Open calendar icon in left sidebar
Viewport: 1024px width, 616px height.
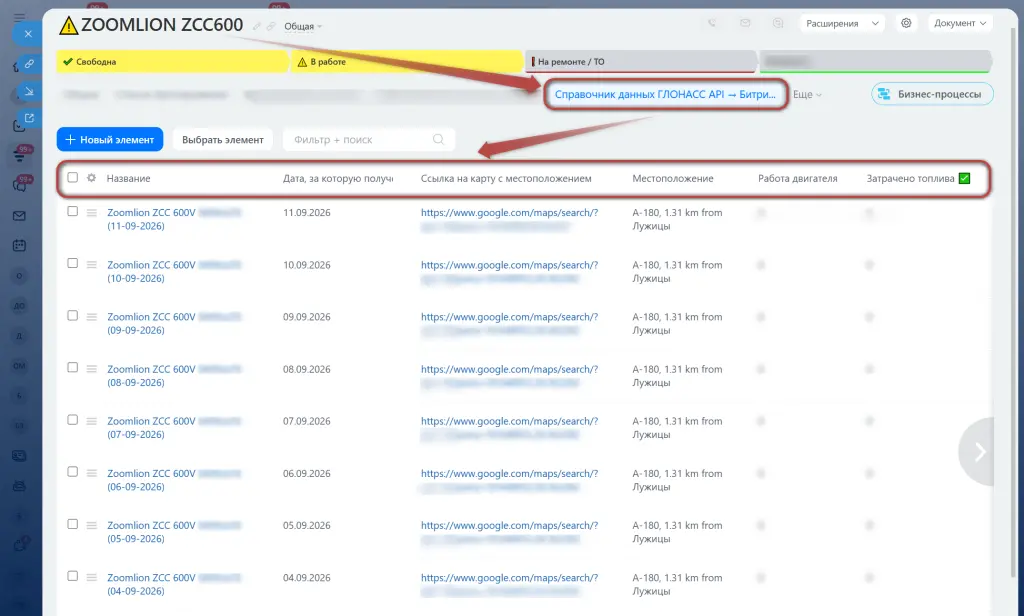(19, 246)
